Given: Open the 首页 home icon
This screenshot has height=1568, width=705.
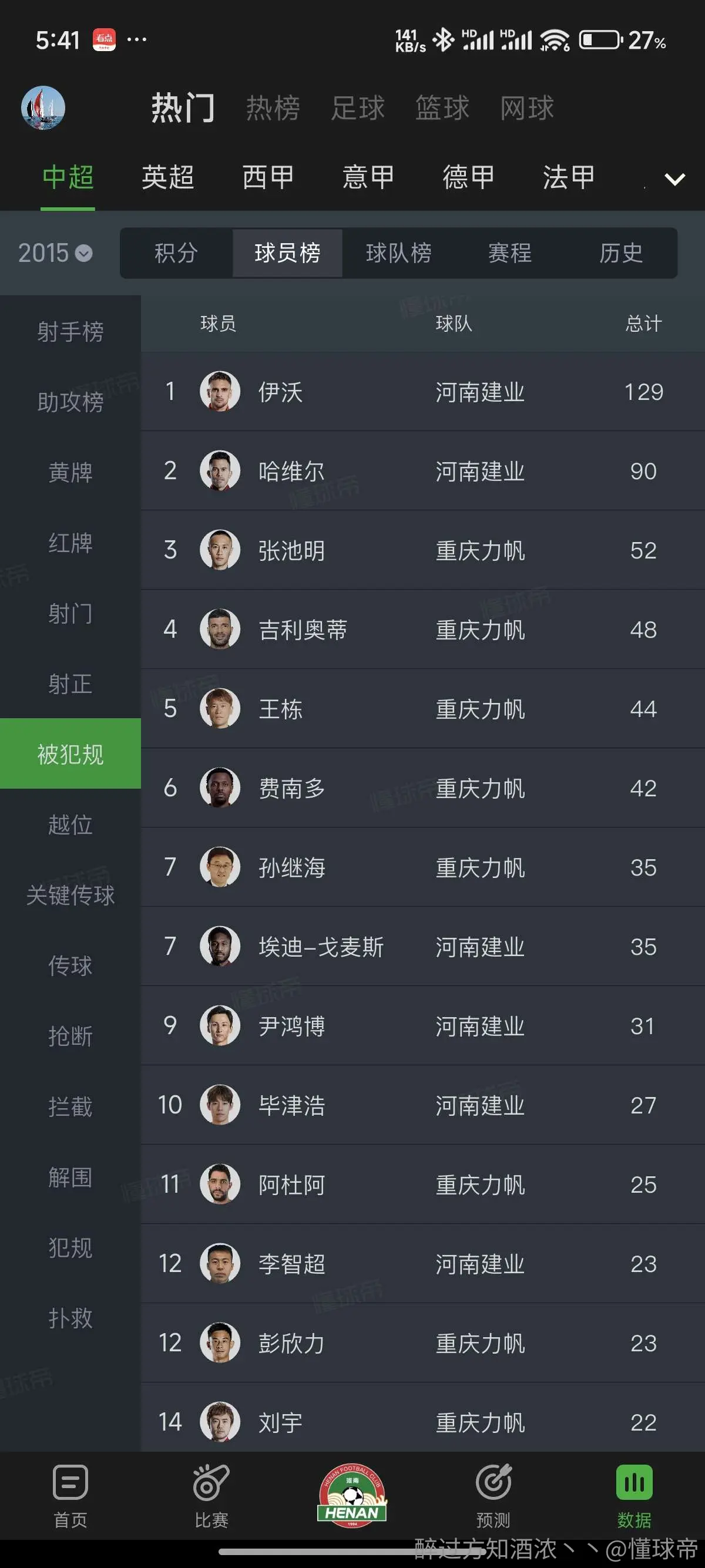Looking at the screenshot, I should (70, 1482).
